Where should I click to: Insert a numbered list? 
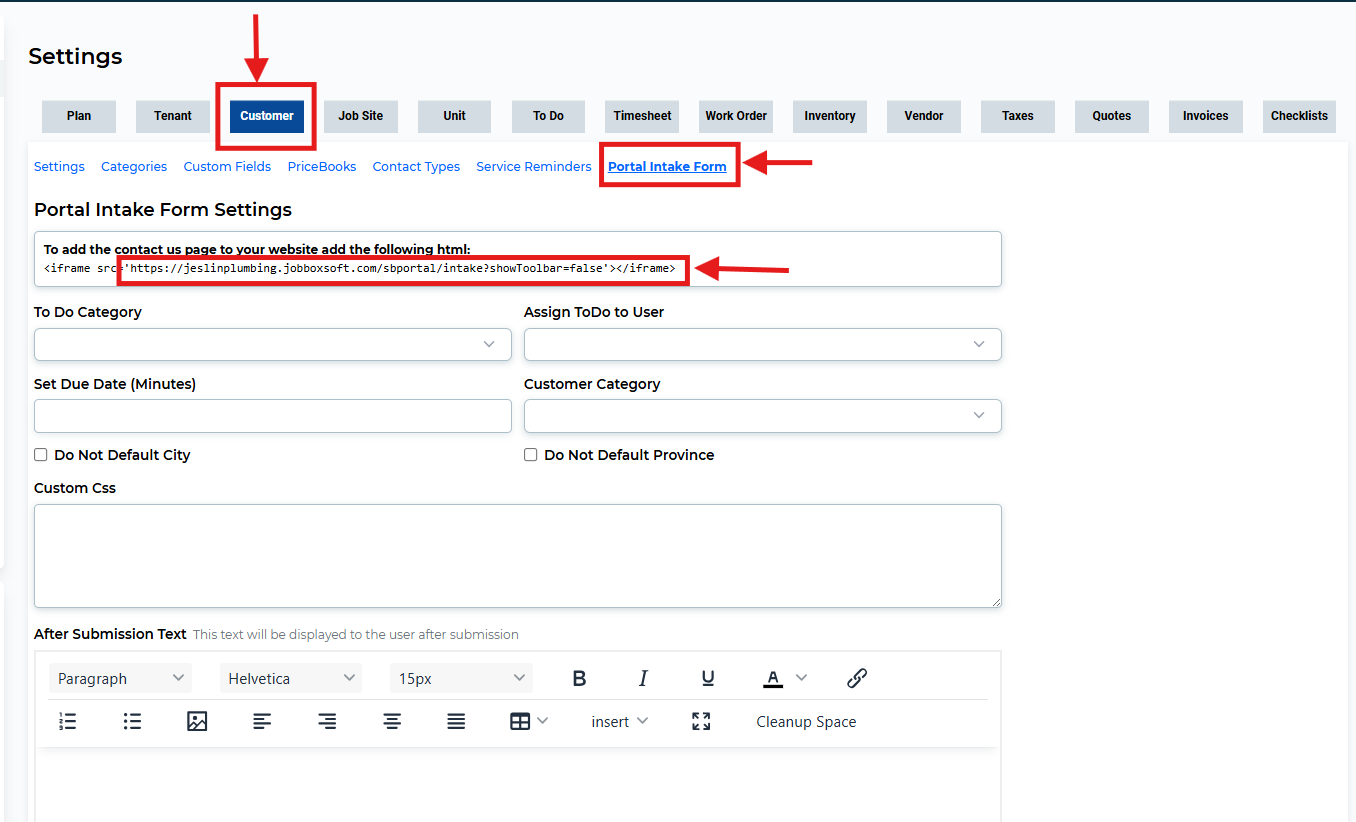(x=68, y=721)
